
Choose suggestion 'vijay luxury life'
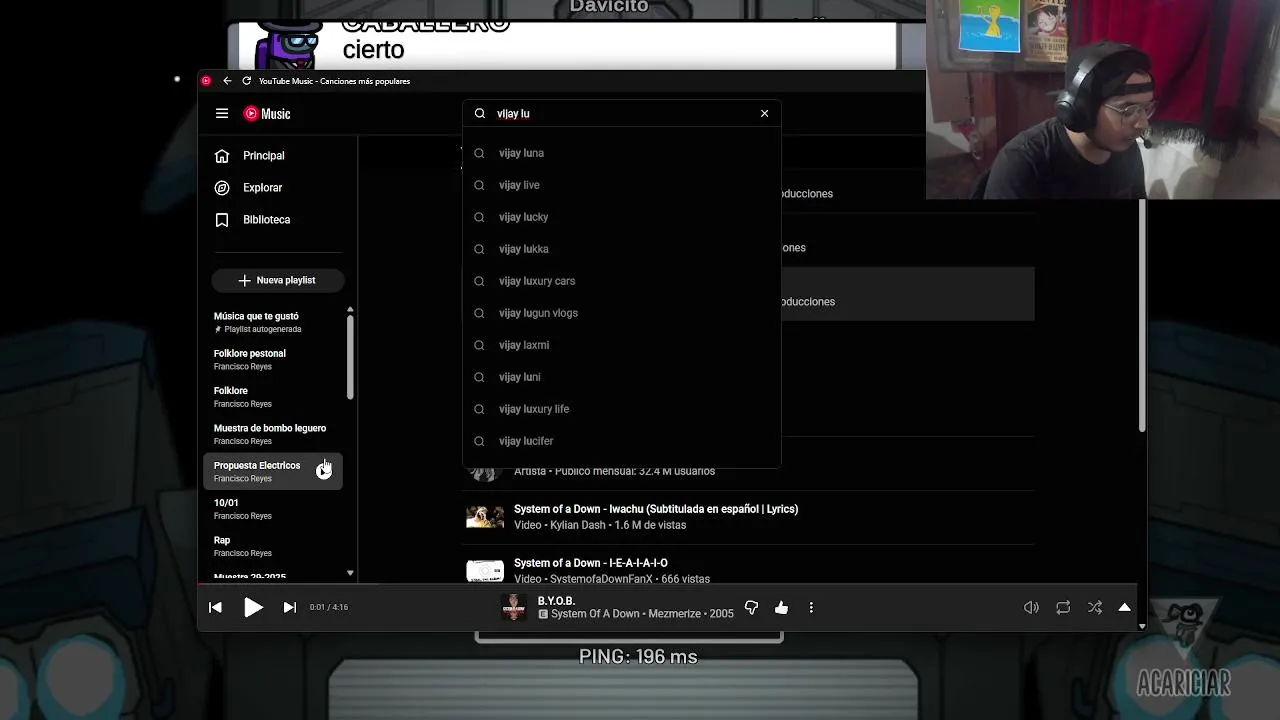pos(621,409)
